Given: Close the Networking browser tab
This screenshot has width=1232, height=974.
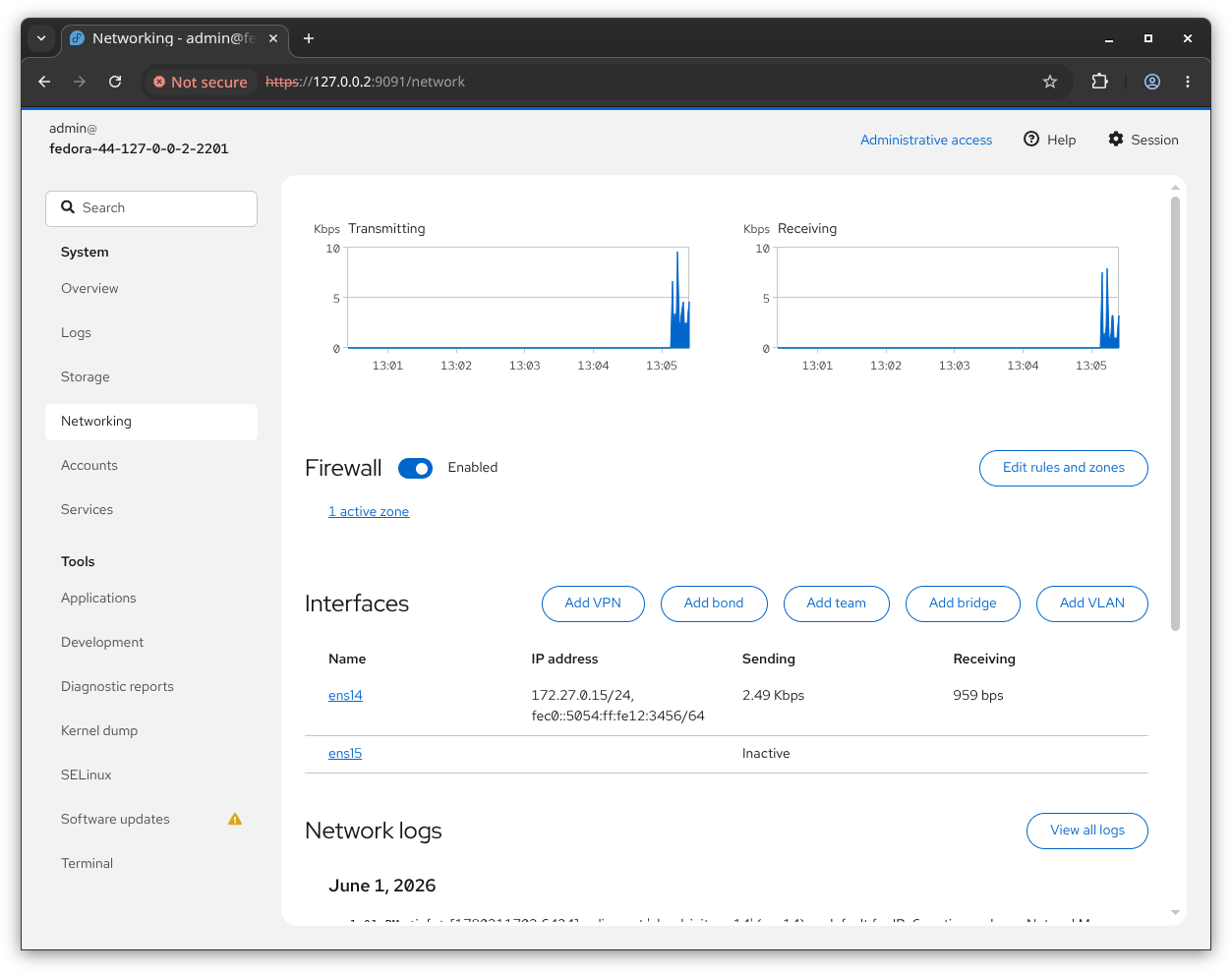Looking at the screenshot, I should coord(273,38).
